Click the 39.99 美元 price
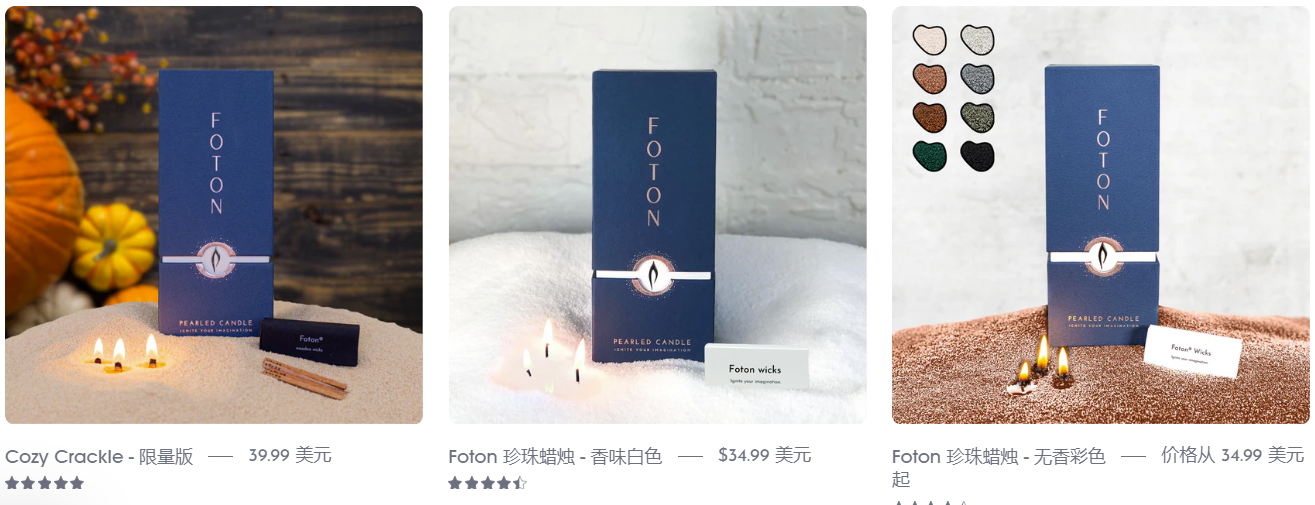1315x505 pixels. click(x=290, y=455)
